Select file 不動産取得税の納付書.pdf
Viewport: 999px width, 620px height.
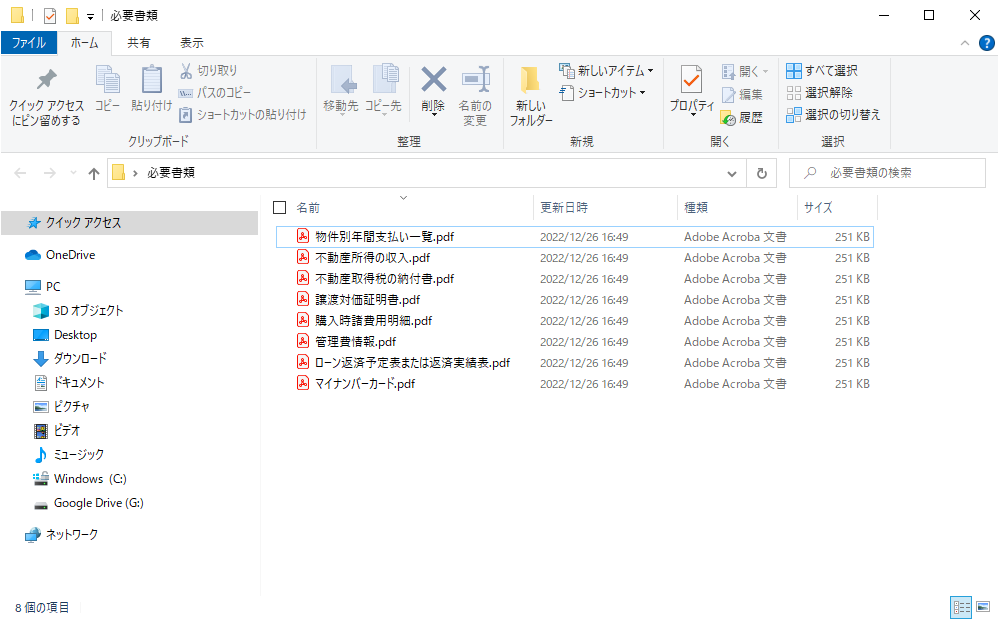tap(575, 278)
